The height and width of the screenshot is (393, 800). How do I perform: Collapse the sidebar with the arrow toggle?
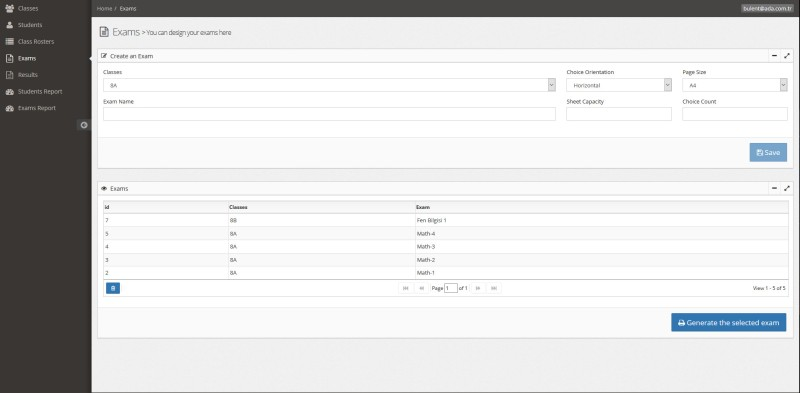pos(84,125)
